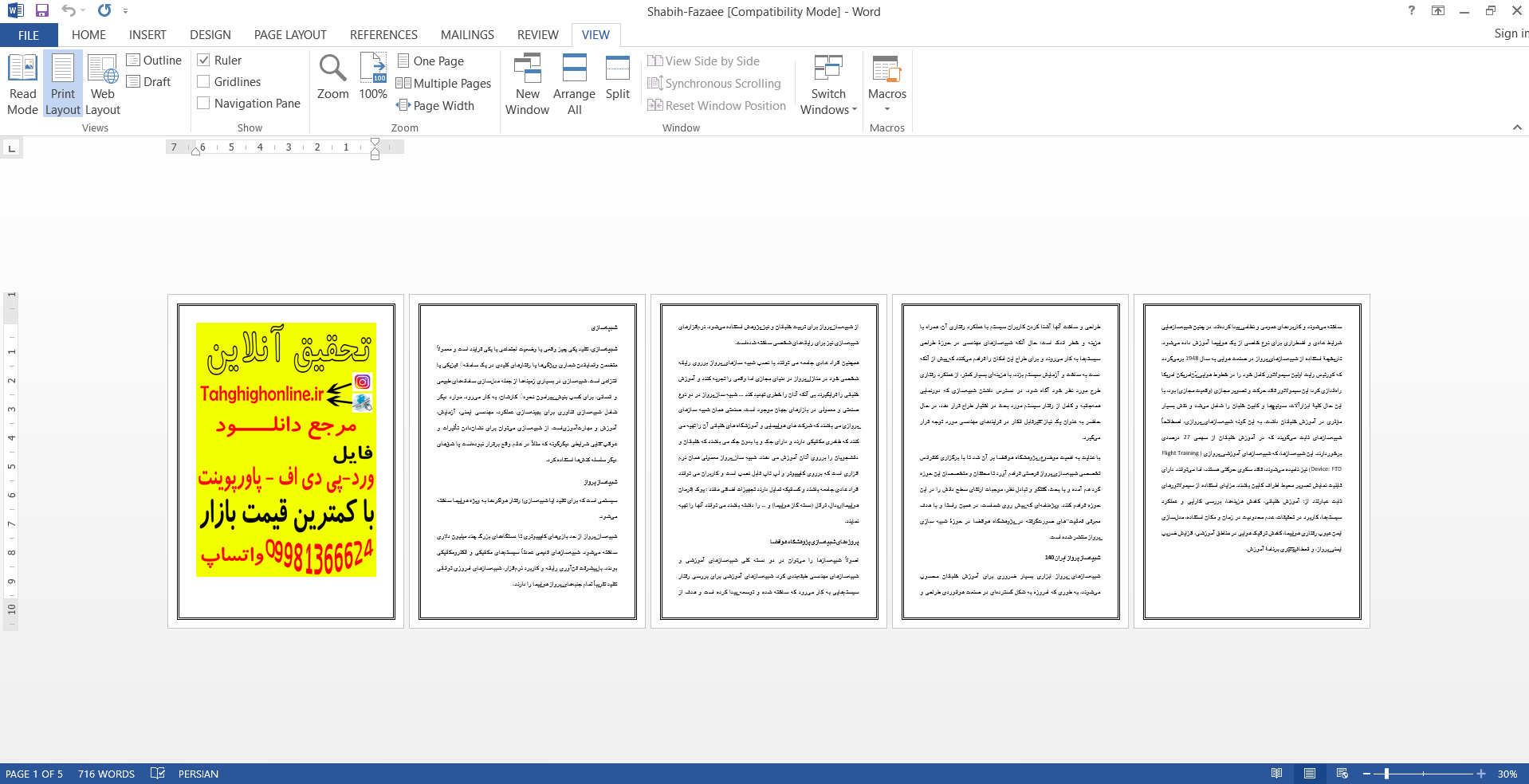Undo the last action

[69, 11]
